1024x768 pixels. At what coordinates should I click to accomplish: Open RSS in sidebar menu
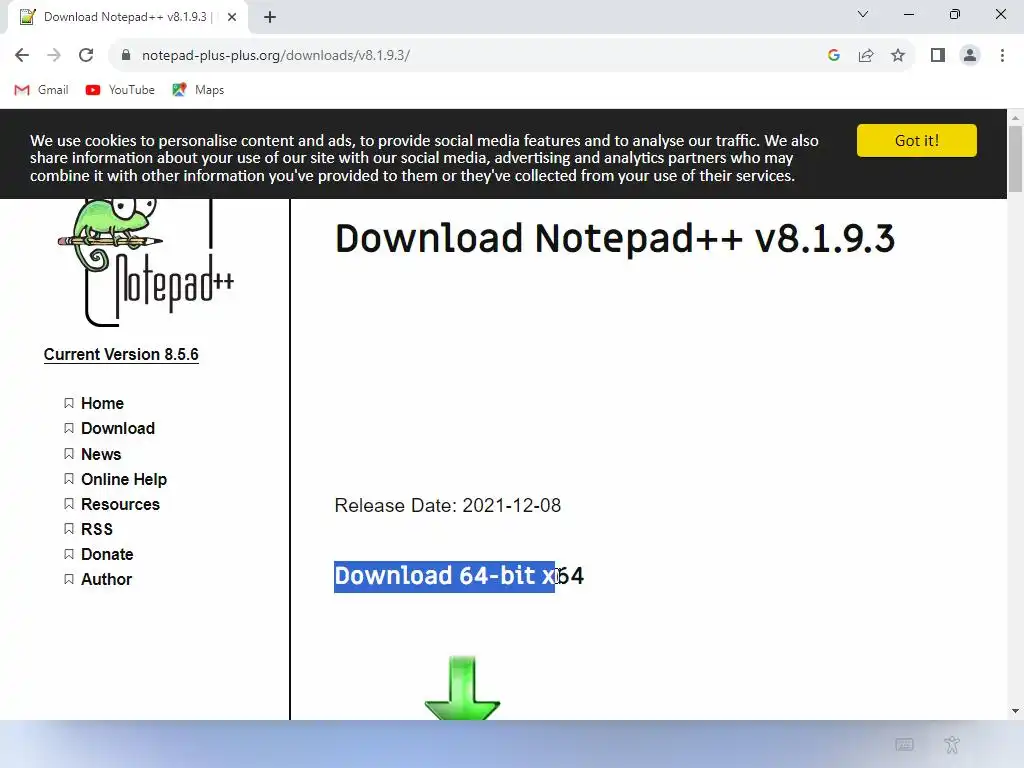pos(97,529)
